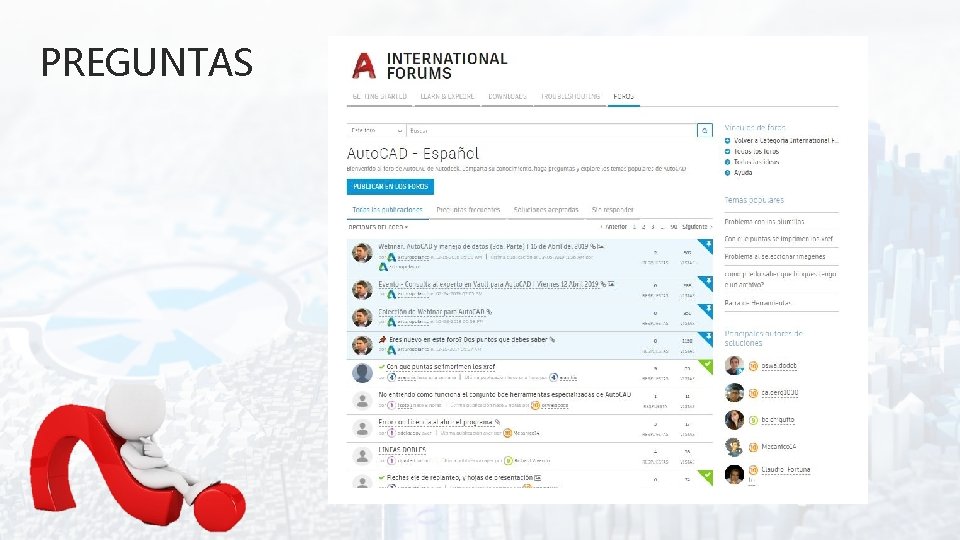This screenshot has width=960, height=540.
Task: Click 'AutoCAD - Español' forum heading
Action: (x=413, y=153)
